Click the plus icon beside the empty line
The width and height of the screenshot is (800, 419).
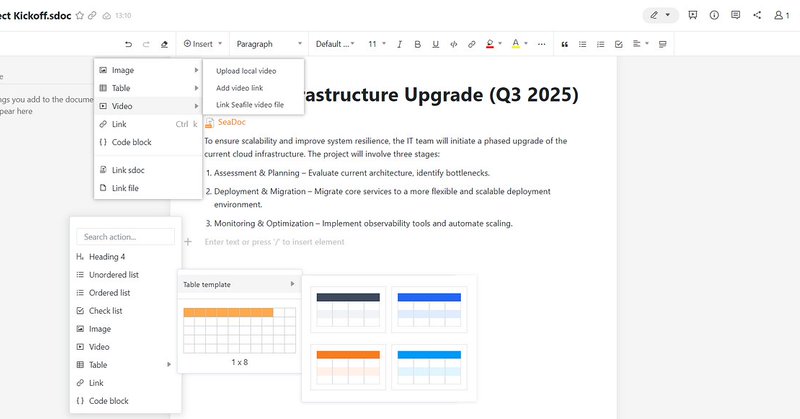[188, 242]
